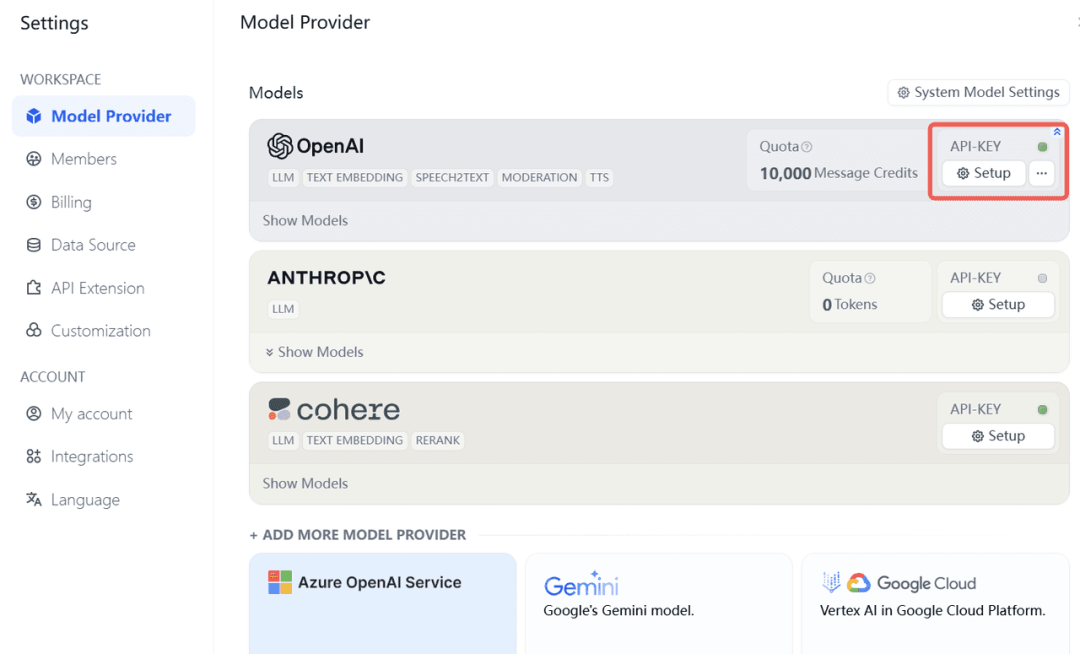Add the Google Cloud Vertex AI card
Screen dimensions: 1080x654
(935, 603)
